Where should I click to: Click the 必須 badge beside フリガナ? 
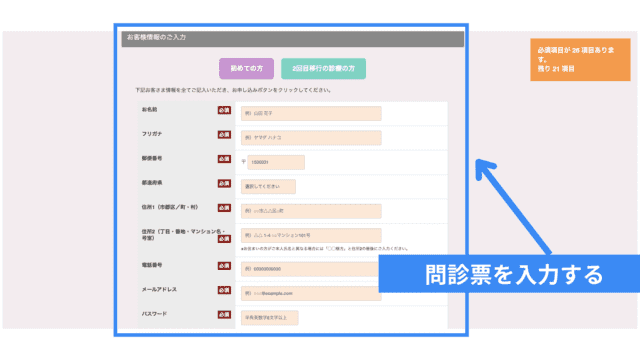tap(224, 135)
